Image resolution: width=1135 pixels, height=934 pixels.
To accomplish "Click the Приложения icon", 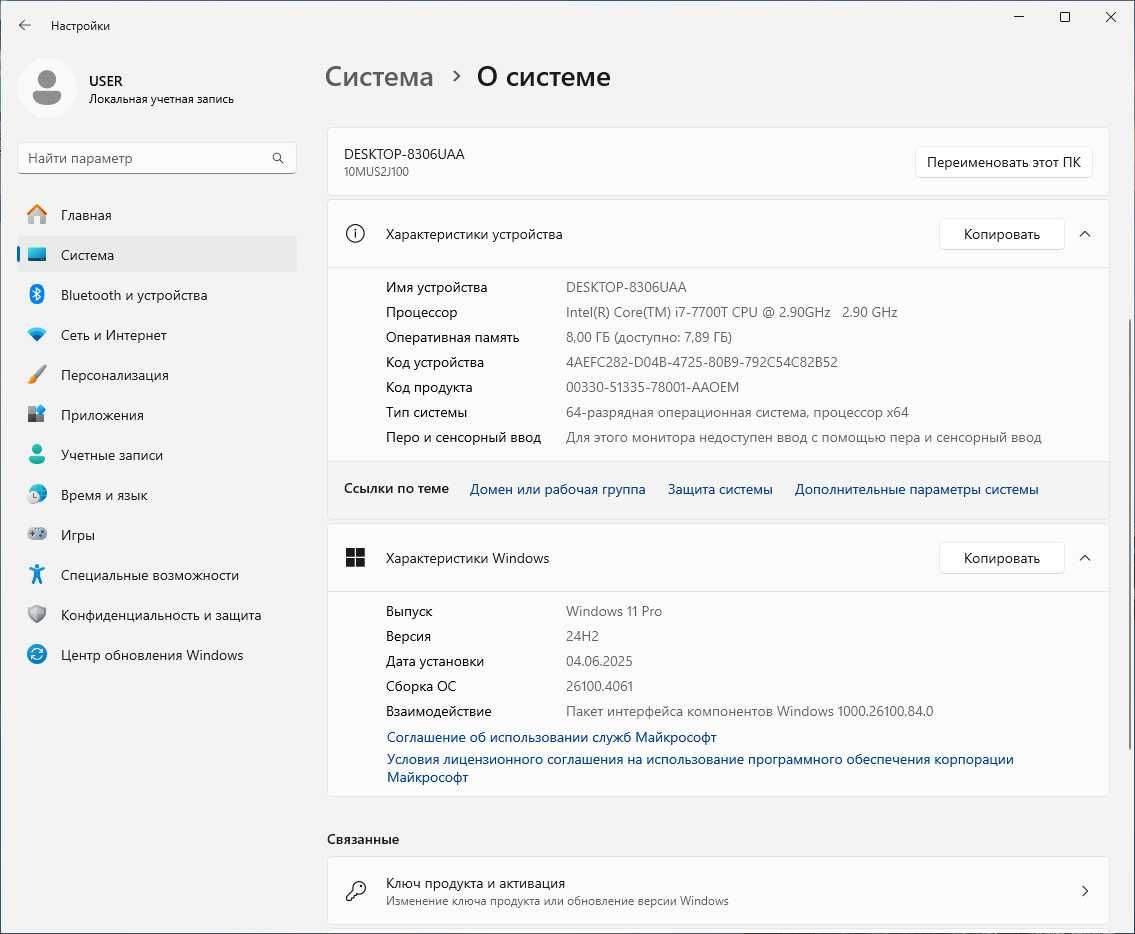I will (x=37, y=414).
